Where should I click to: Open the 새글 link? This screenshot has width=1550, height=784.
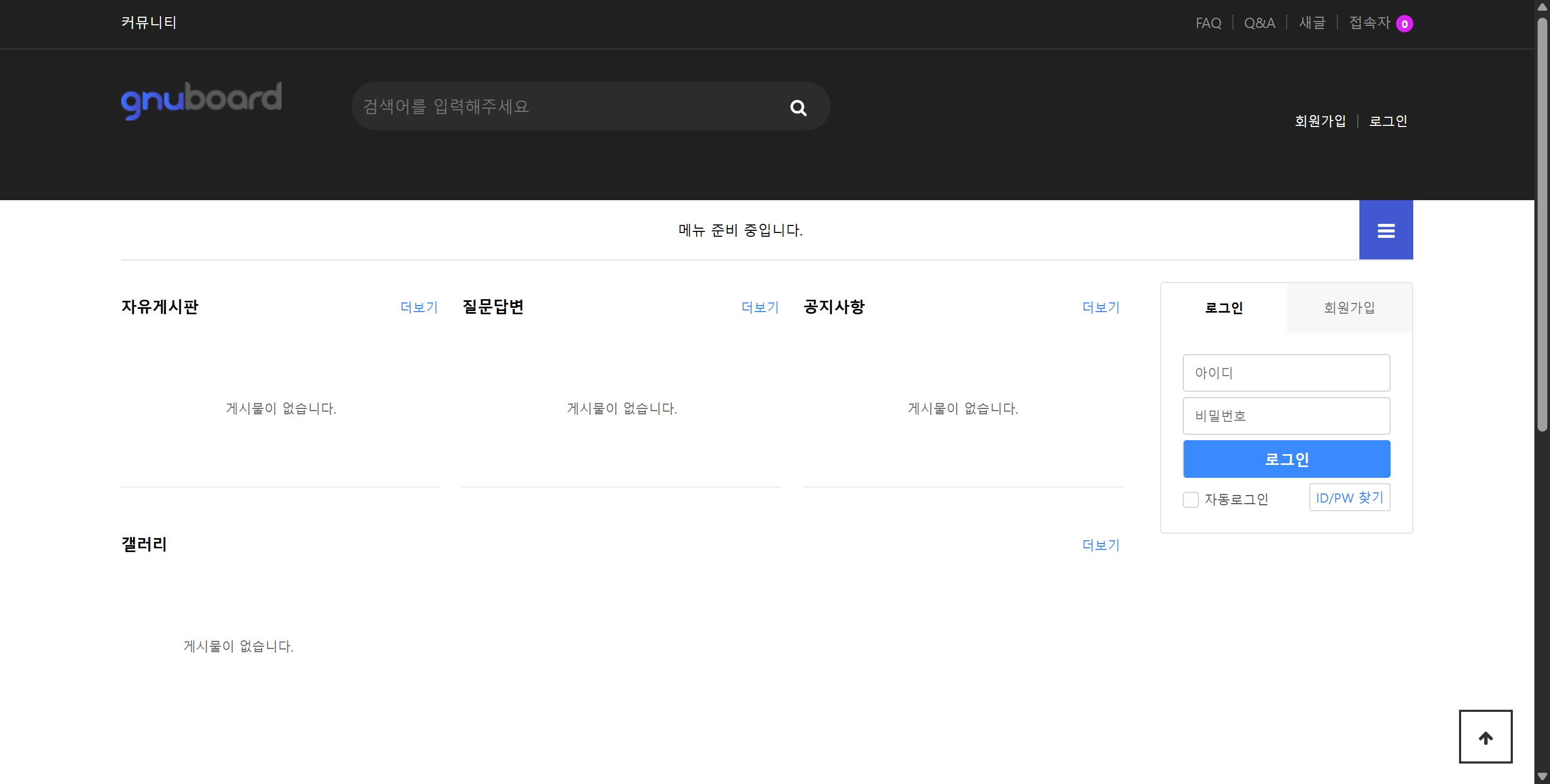click(1311, 23)
